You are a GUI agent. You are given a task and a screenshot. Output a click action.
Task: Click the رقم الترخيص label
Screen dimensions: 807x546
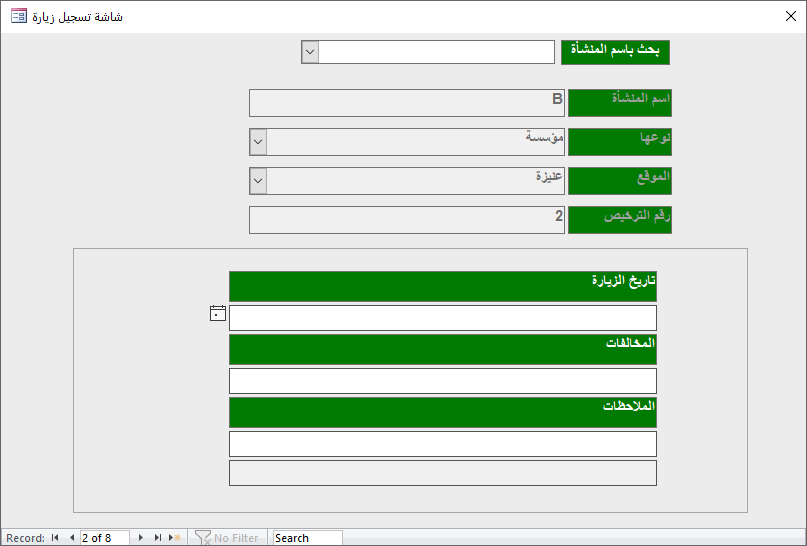coord(620,220)
